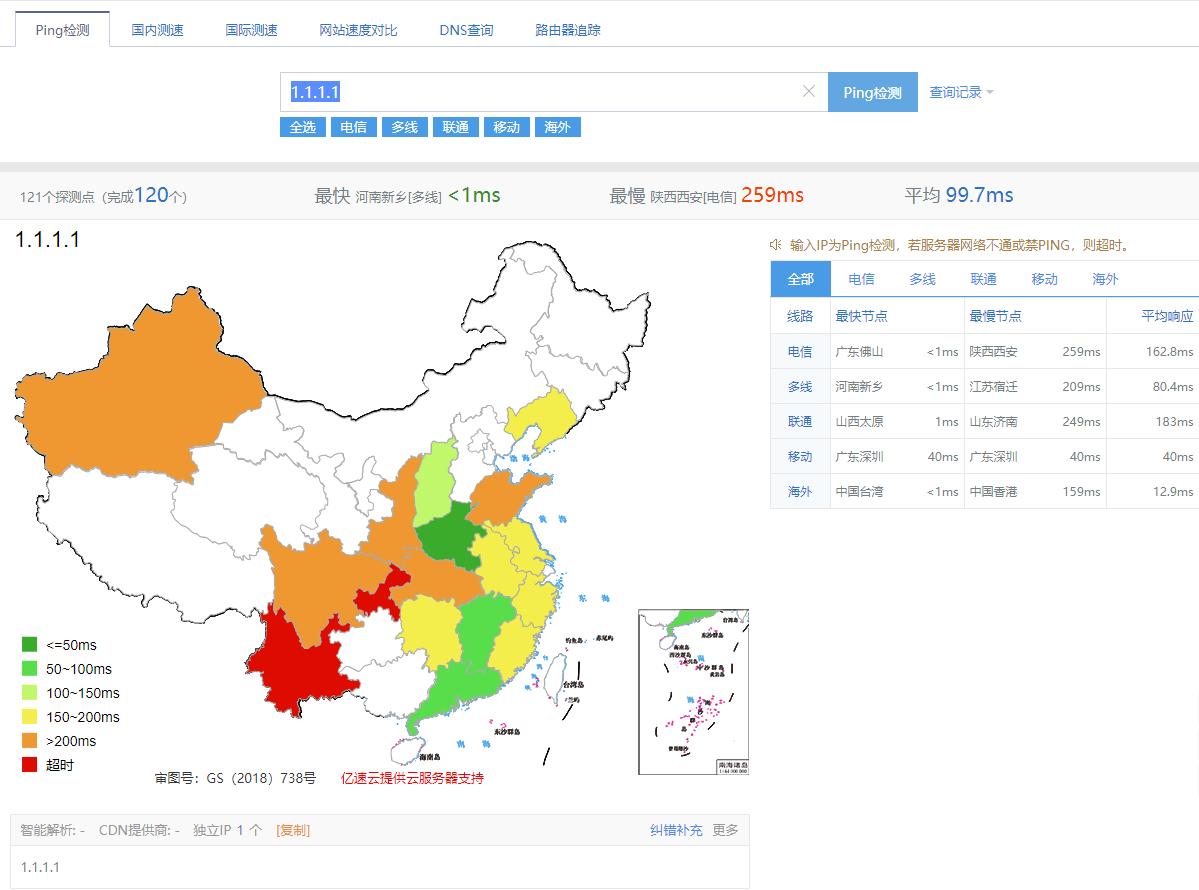1199x890 pixels.
Task: Expand the 更多 section
Action: (725, 830)
